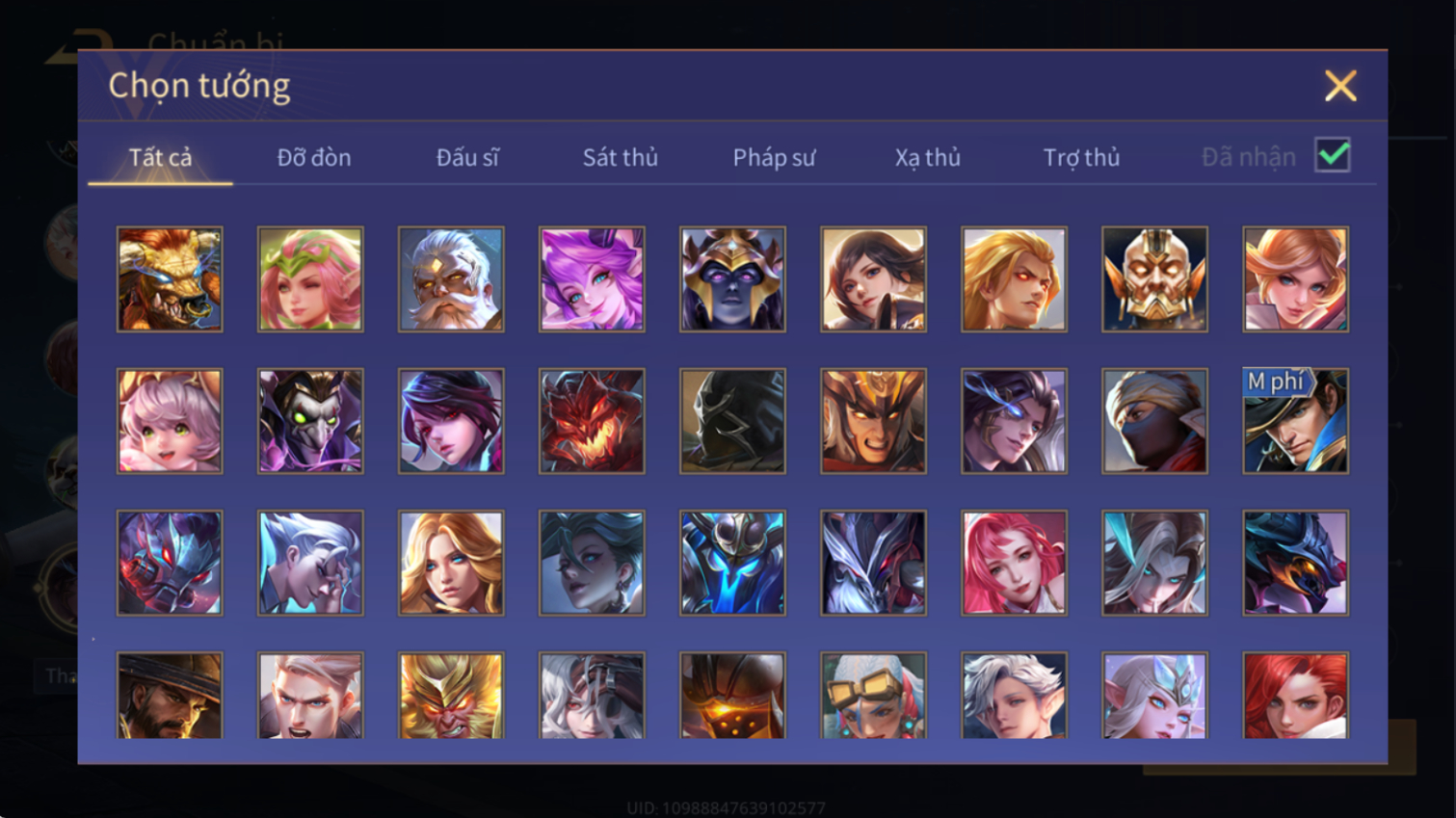The width and height of the screenshot is (1456, 818).
Task: Choose the pink-haired flower crown hero
Action: click(310, 279)
